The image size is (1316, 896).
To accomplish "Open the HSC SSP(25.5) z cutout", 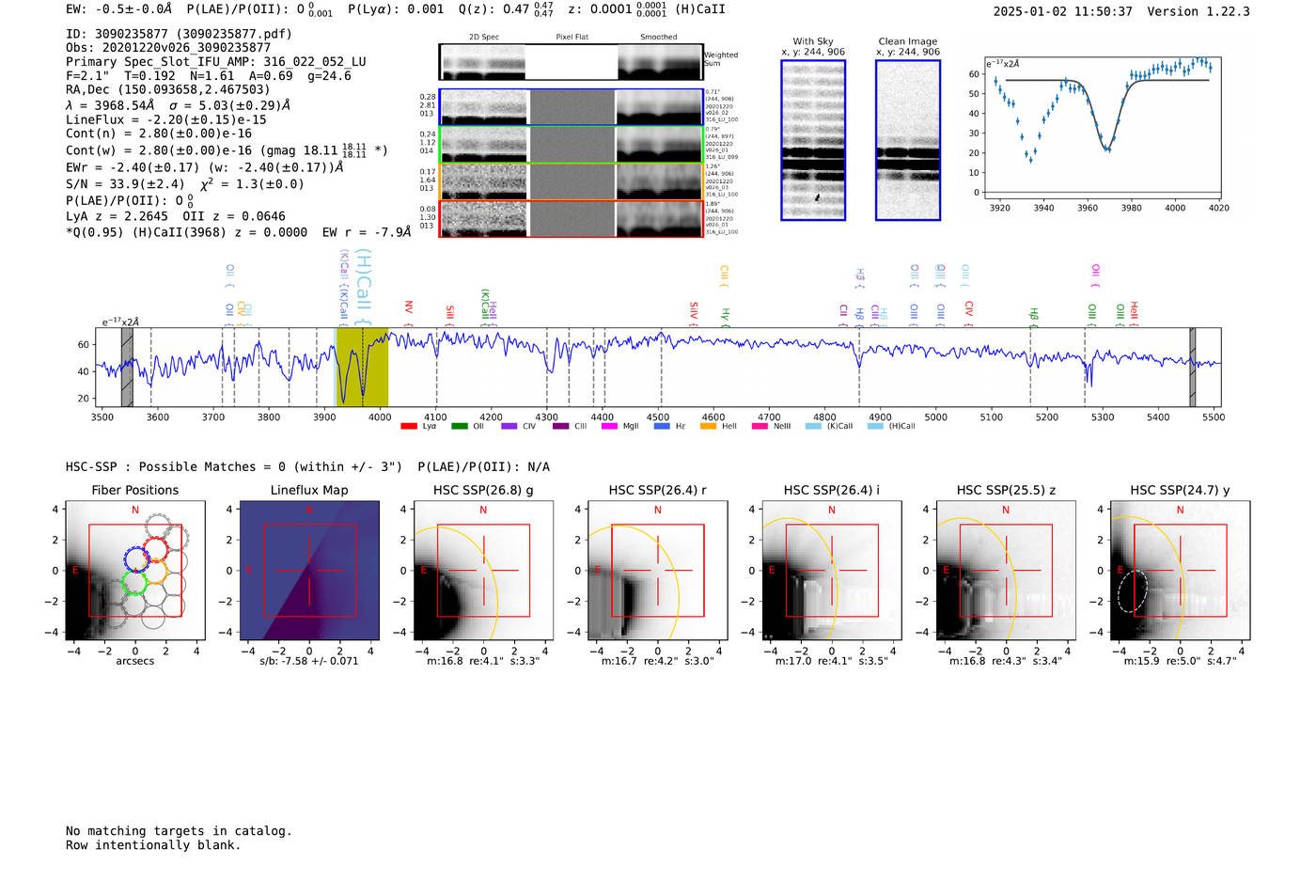I will [x=1006, y=570].
